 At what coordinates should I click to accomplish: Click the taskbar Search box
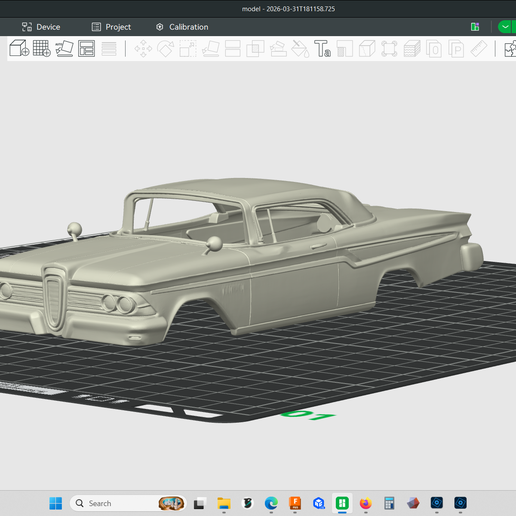[x=128, y=503]
